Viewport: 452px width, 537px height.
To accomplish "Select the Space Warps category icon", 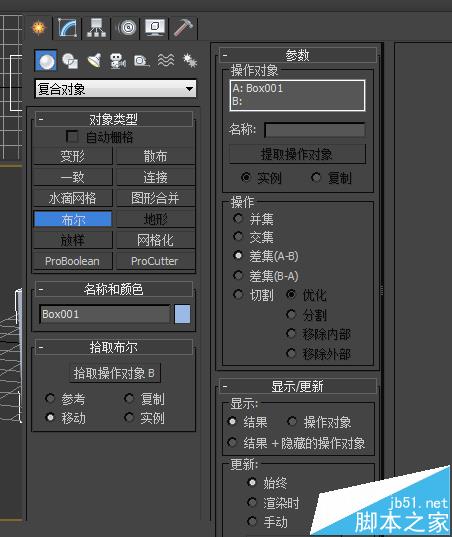I will 166,61.
